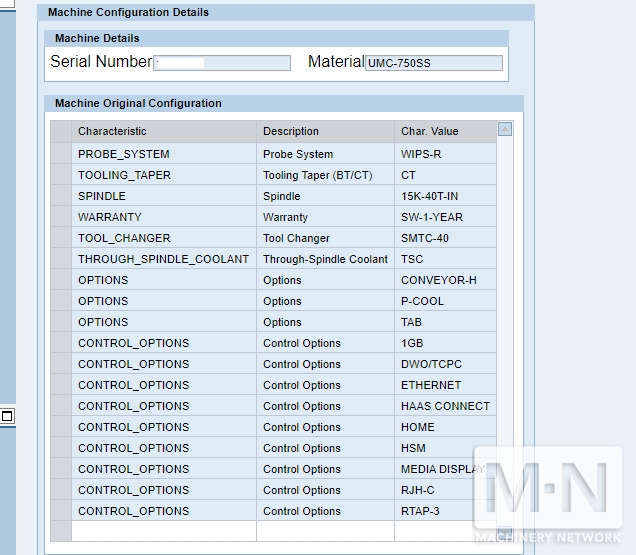The height and width of the screenshot is (555, 636).
Task: Click the CONVEYOR-H value cell
Action: (445, 280)
